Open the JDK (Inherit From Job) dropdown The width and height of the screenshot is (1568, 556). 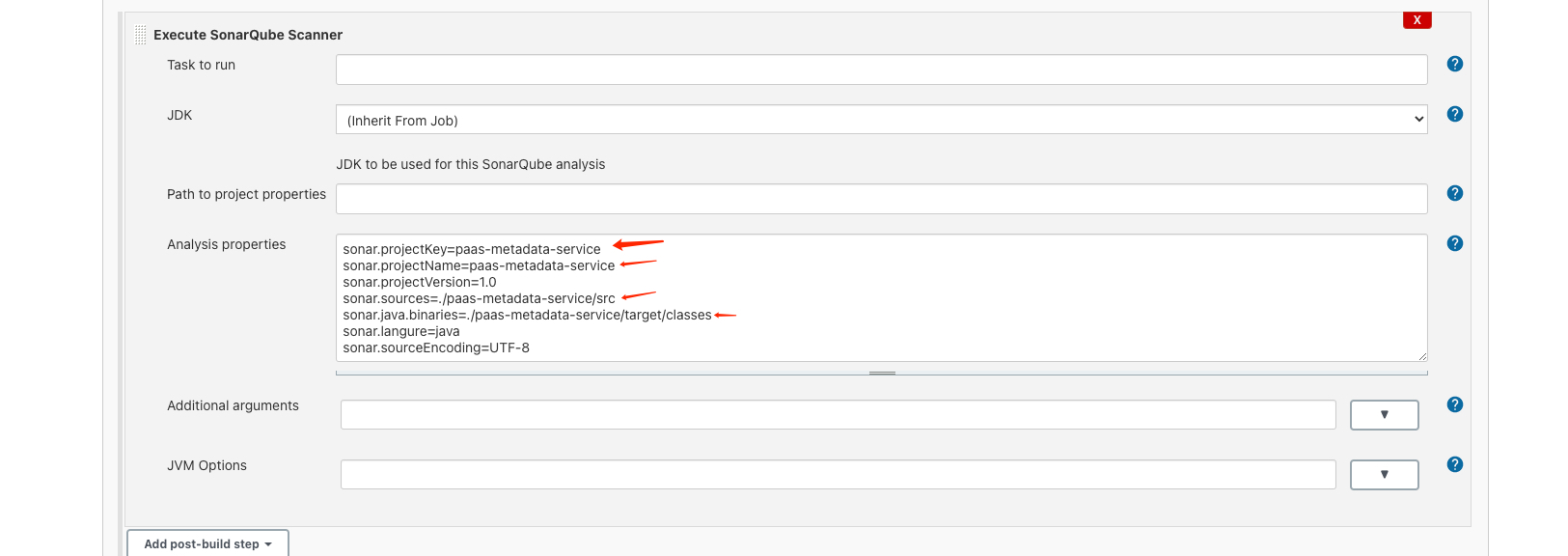881,120
